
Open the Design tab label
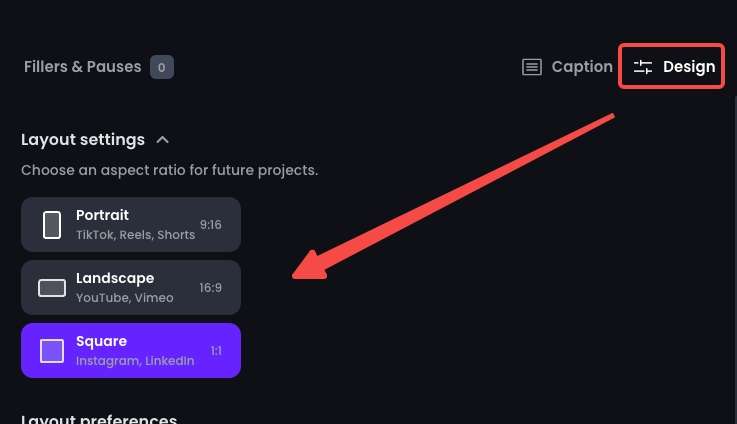point(689,67)
